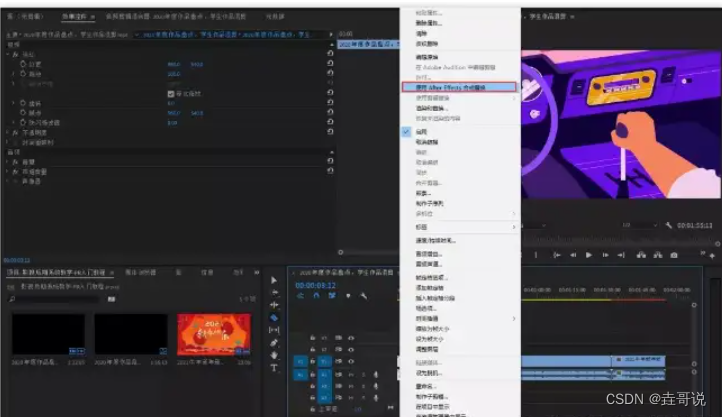The image size is (722, 417).
Task: Toggle the timeline Snap magnet icon
Action: click(x=316, y=296)
